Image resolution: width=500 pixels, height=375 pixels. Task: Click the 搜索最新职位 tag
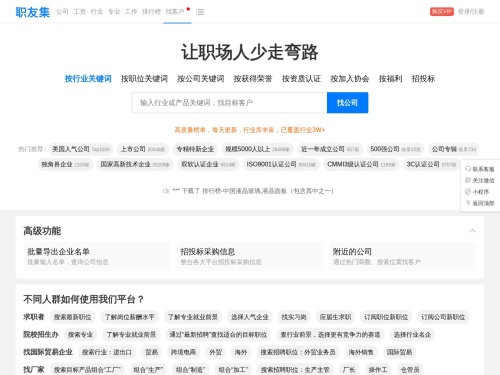(x=72, y=317)
